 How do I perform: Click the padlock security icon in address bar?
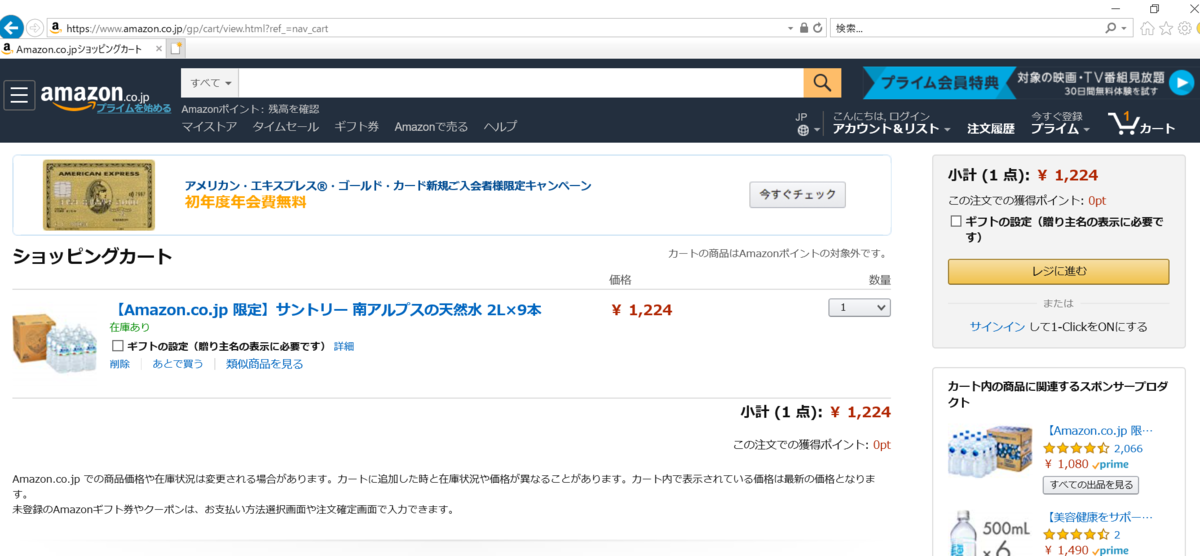804,28
